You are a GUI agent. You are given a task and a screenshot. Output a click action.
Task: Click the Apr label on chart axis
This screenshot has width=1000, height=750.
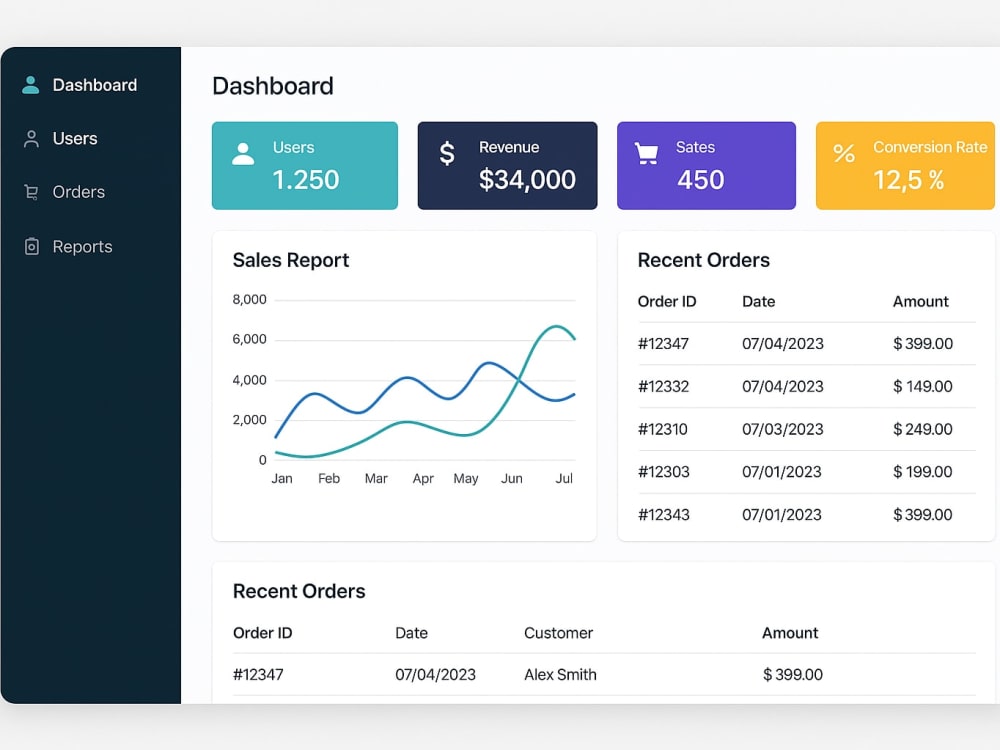pyautogui.click(x=423, y=479)
